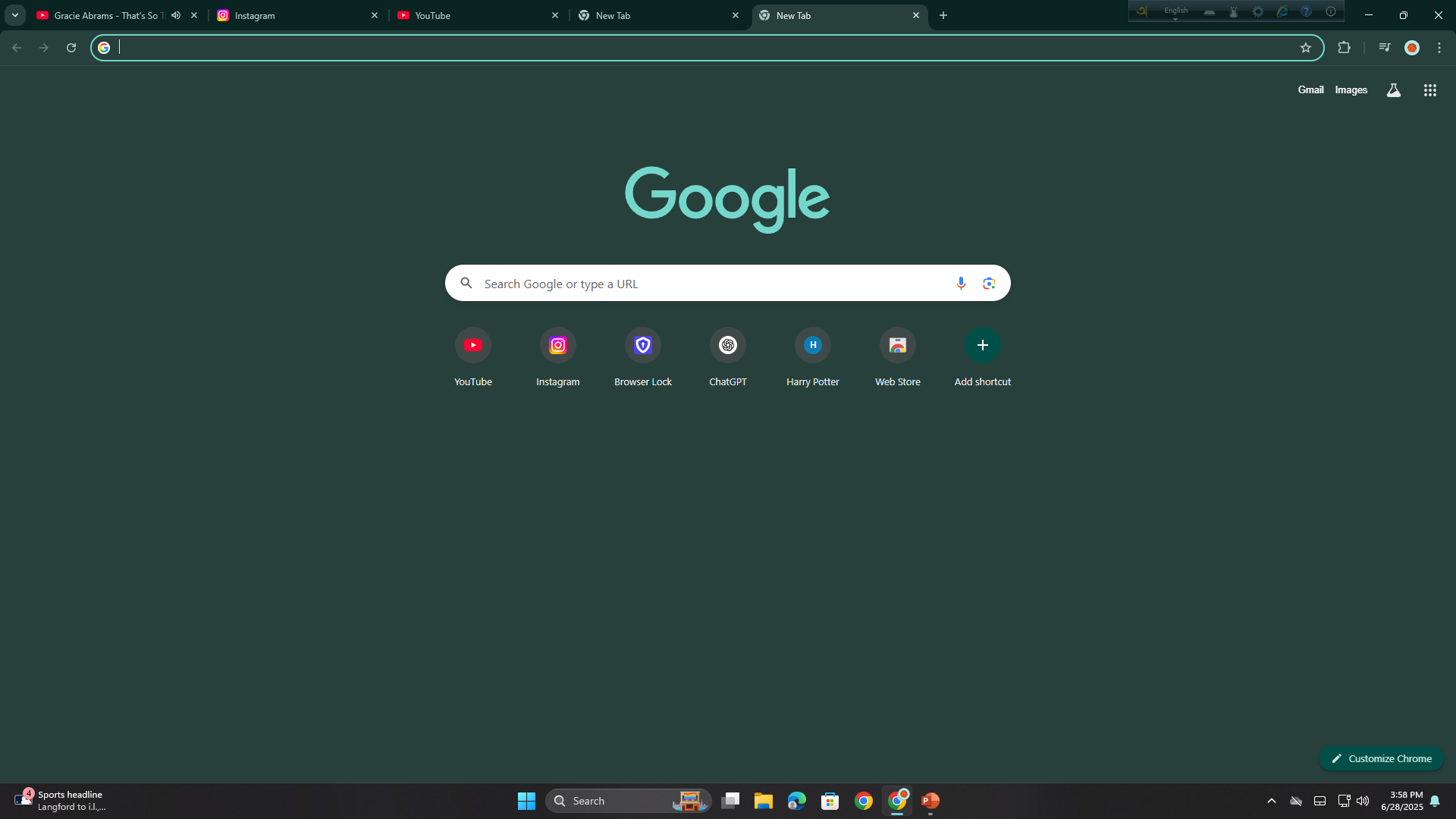Open Search Labs flask icon
This screenshot has height=819, width=1456.
click(x=1394, y=90)
